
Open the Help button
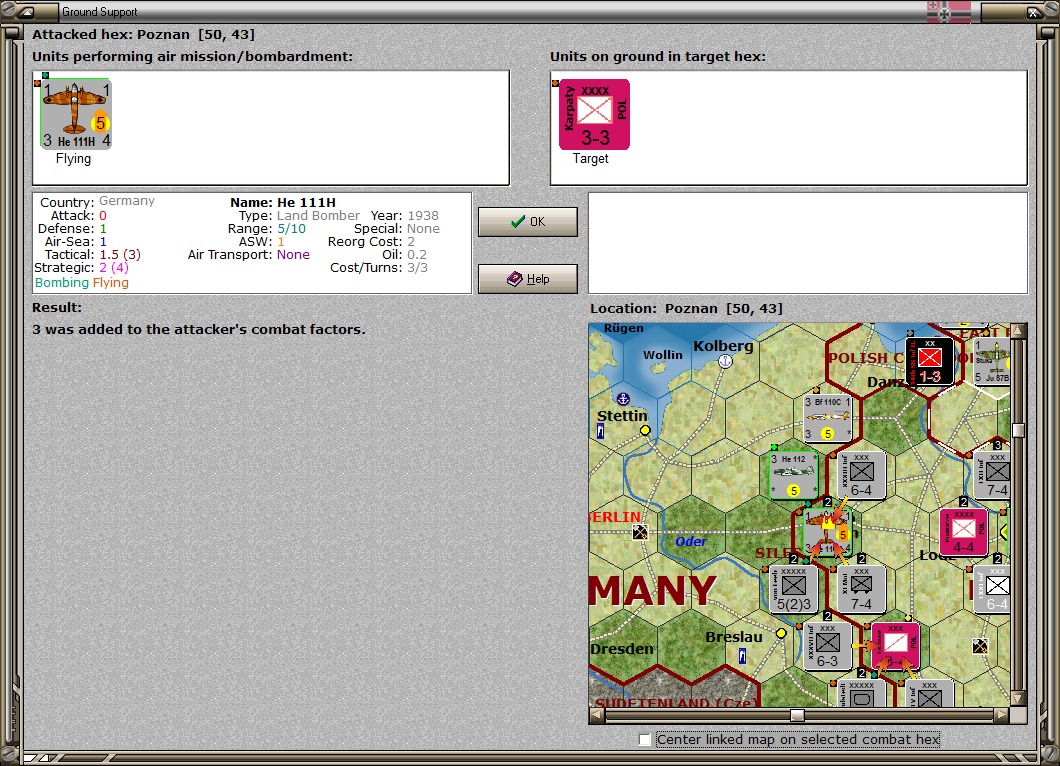click(x=527, y=279)
